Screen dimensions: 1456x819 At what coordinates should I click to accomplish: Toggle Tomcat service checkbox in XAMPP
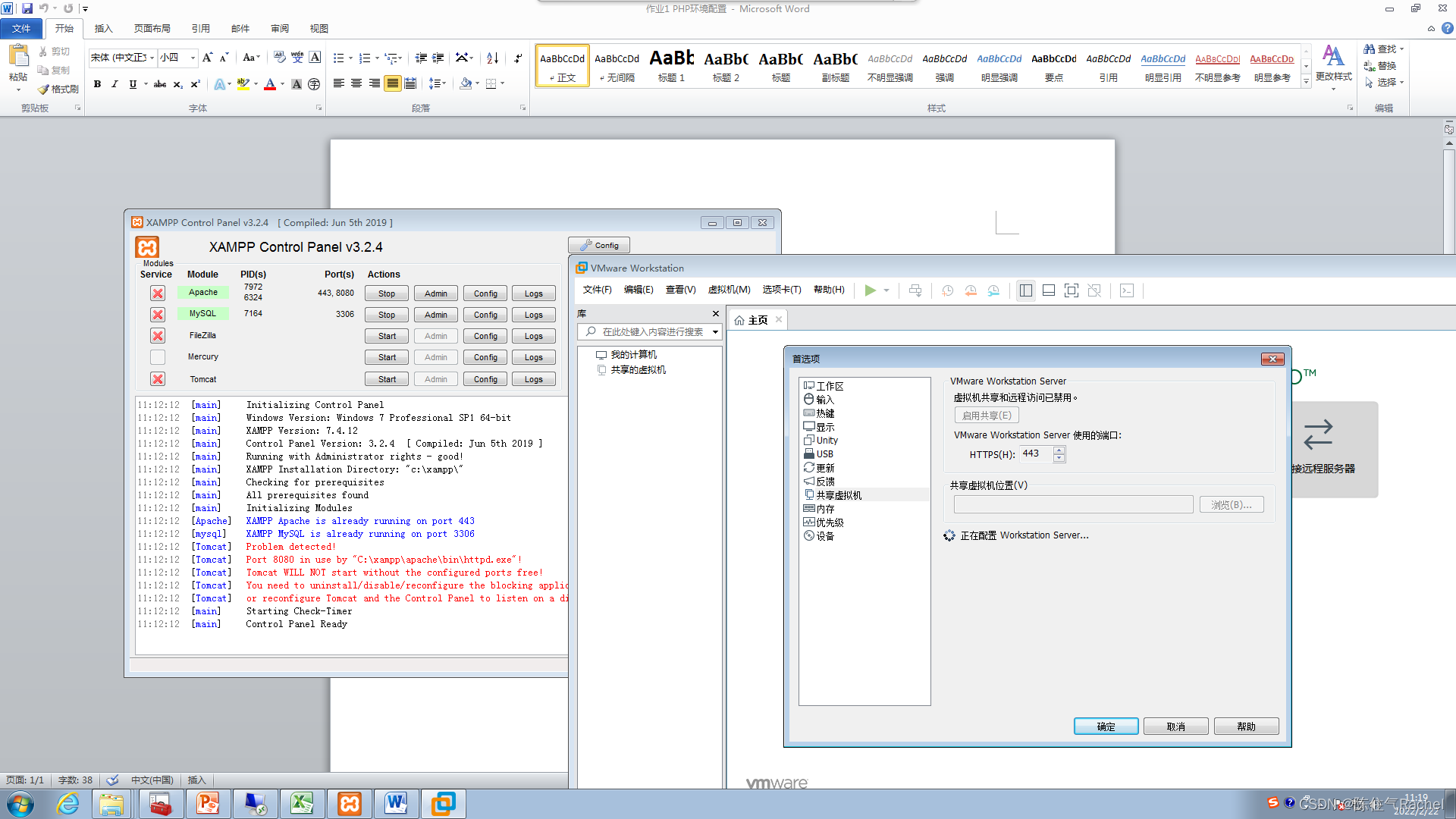click(x=158, y=379)
